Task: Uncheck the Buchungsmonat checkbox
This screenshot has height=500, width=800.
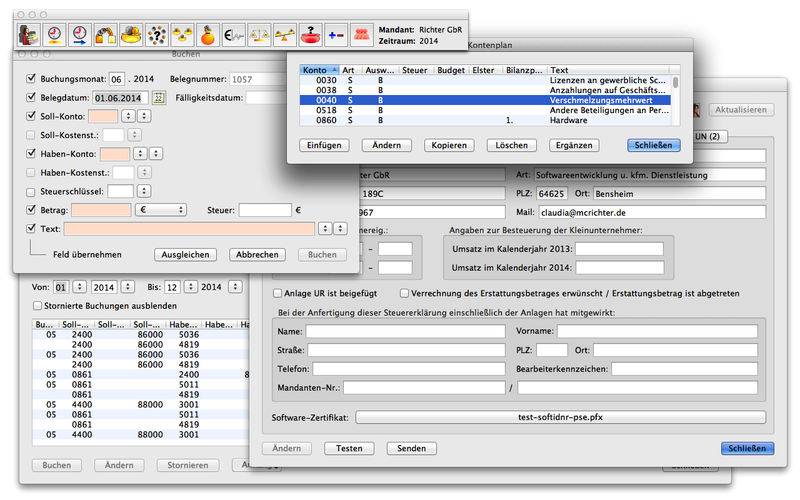Action: click(32, 78)
